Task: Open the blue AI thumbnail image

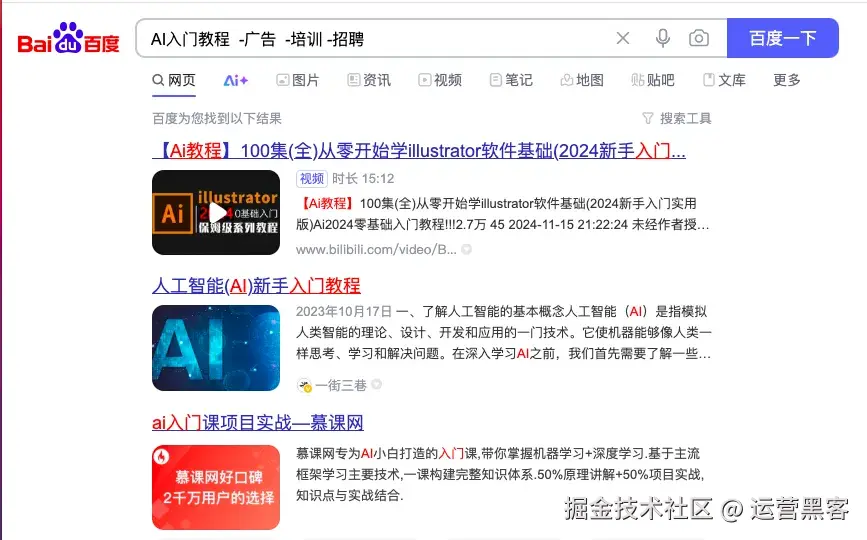Action: click(x=216, y=348)
